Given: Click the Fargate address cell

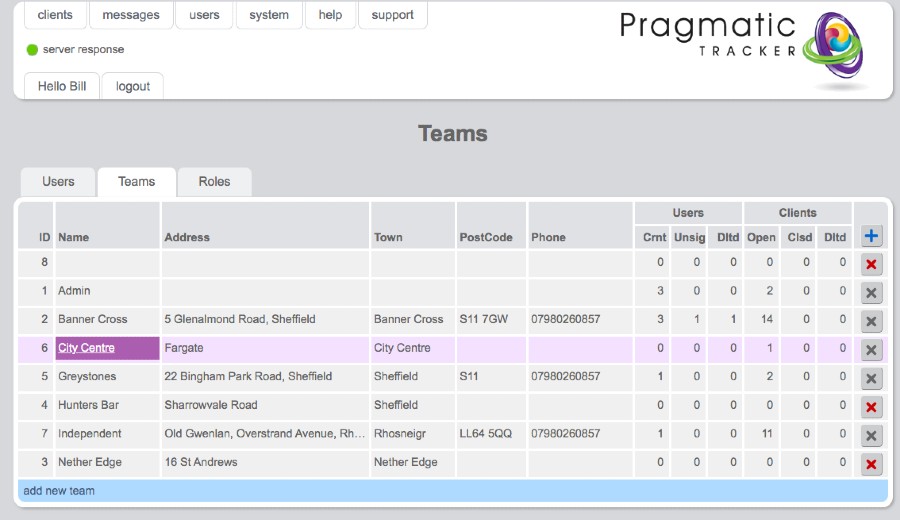Looking at the screenshot, I should pos(265,348).
